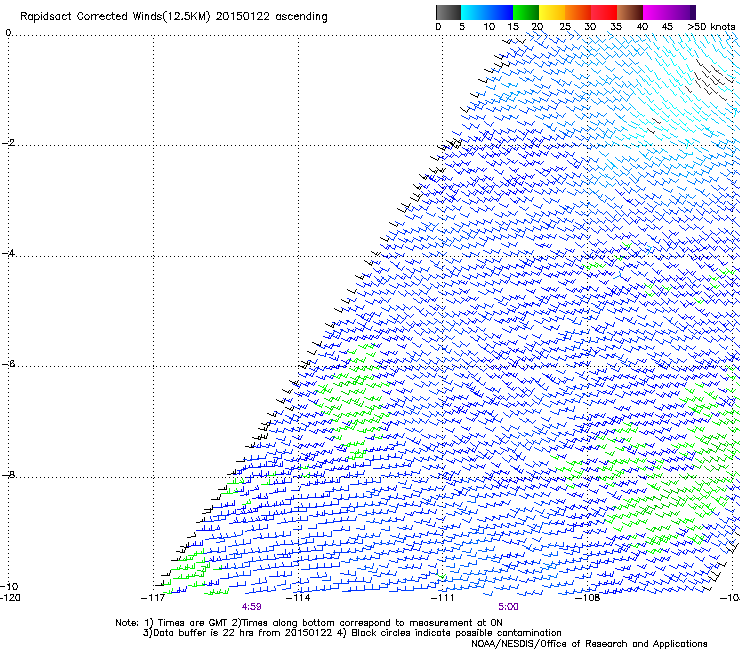Image resolution: width=740 pixels, height=650 pixels.
Task: Click the date text '20150122 ascending'
Action: tap(271, 17)
